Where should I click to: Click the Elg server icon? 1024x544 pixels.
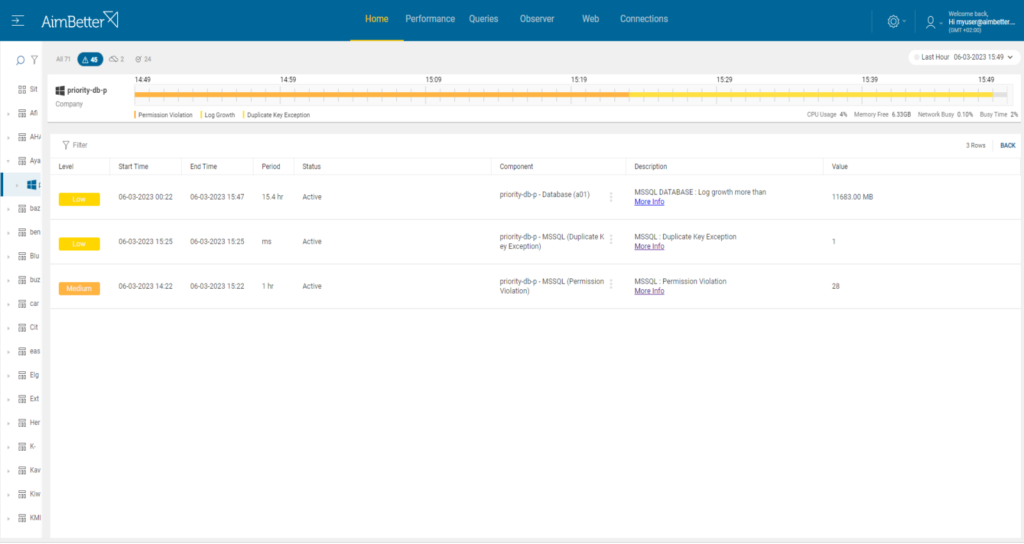tap(22, 376)
